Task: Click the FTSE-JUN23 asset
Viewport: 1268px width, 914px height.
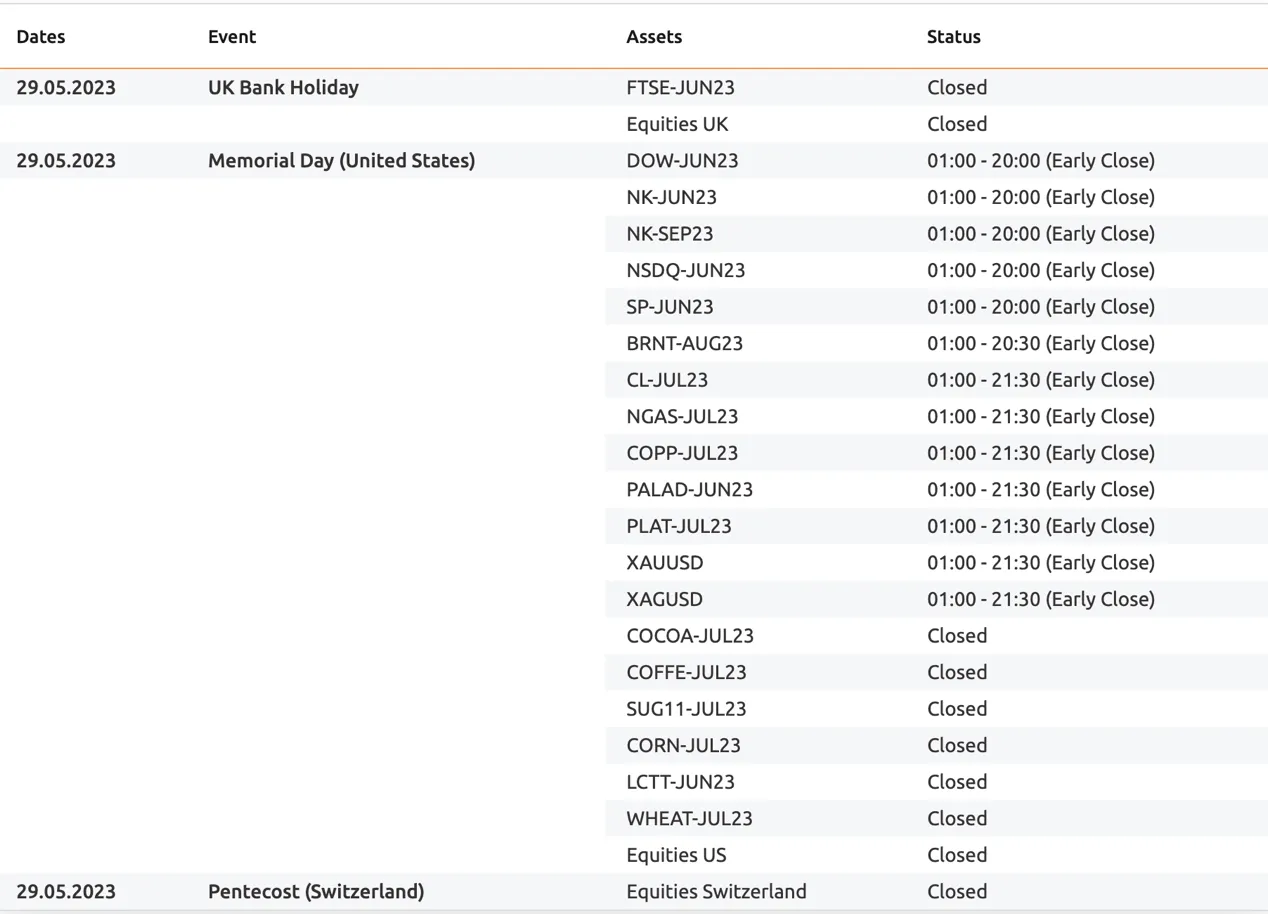Action: pos(680,87)
